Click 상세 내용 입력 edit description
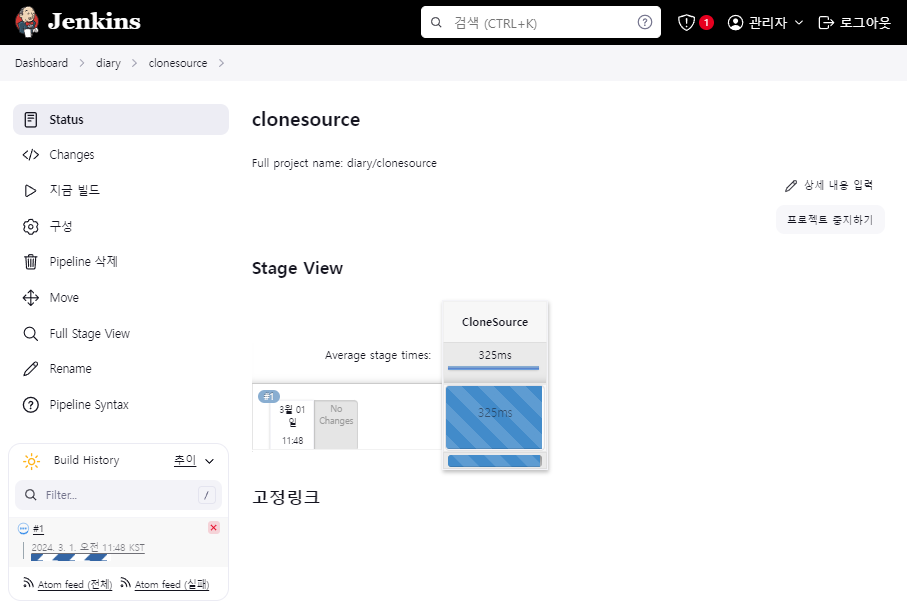This screenshot has height=614, width=907. pyautogui.click(x=829, y=185)
